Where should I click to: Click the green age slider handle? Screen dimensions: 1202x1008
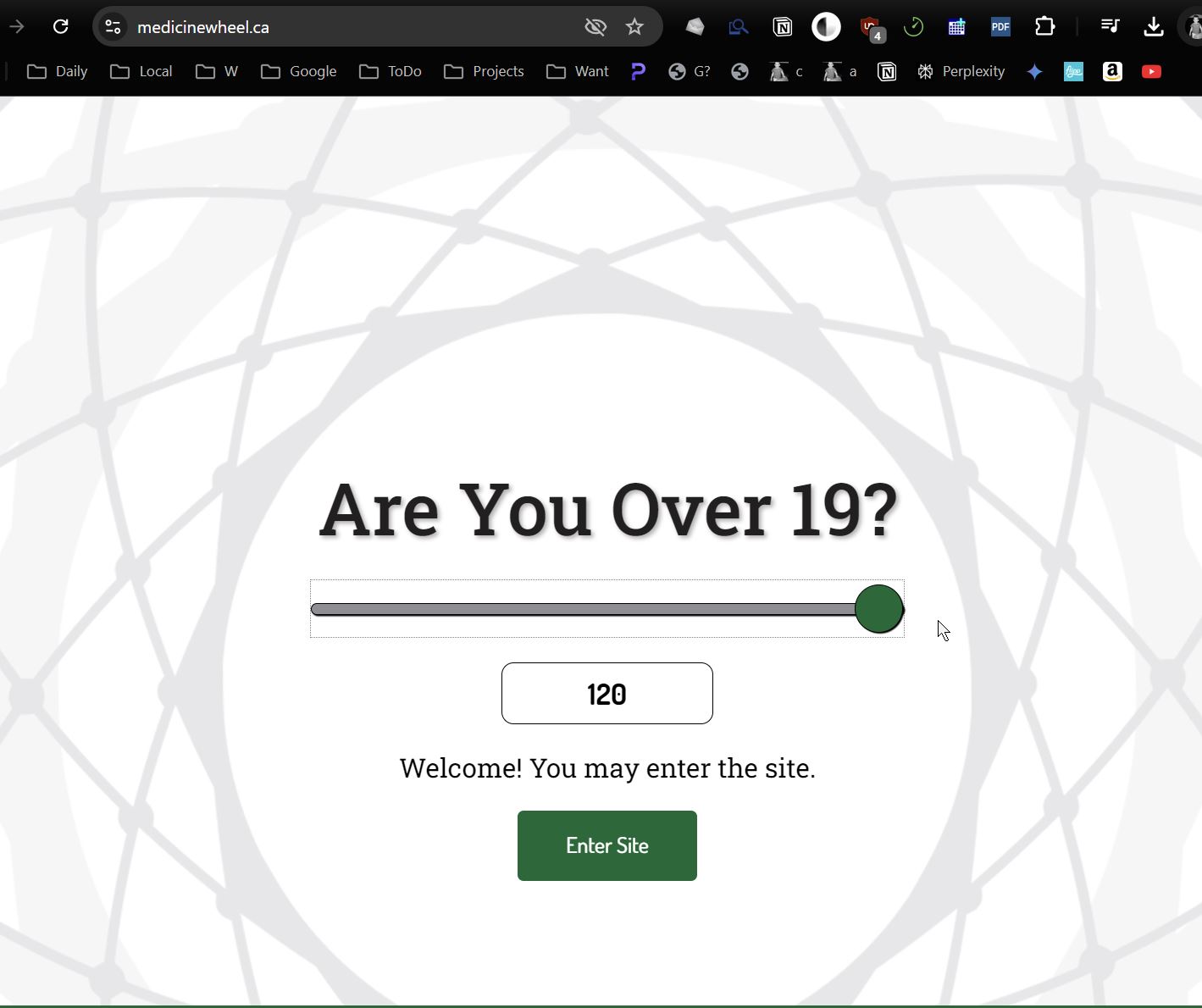pyautogui.click(x=878, y=609)
